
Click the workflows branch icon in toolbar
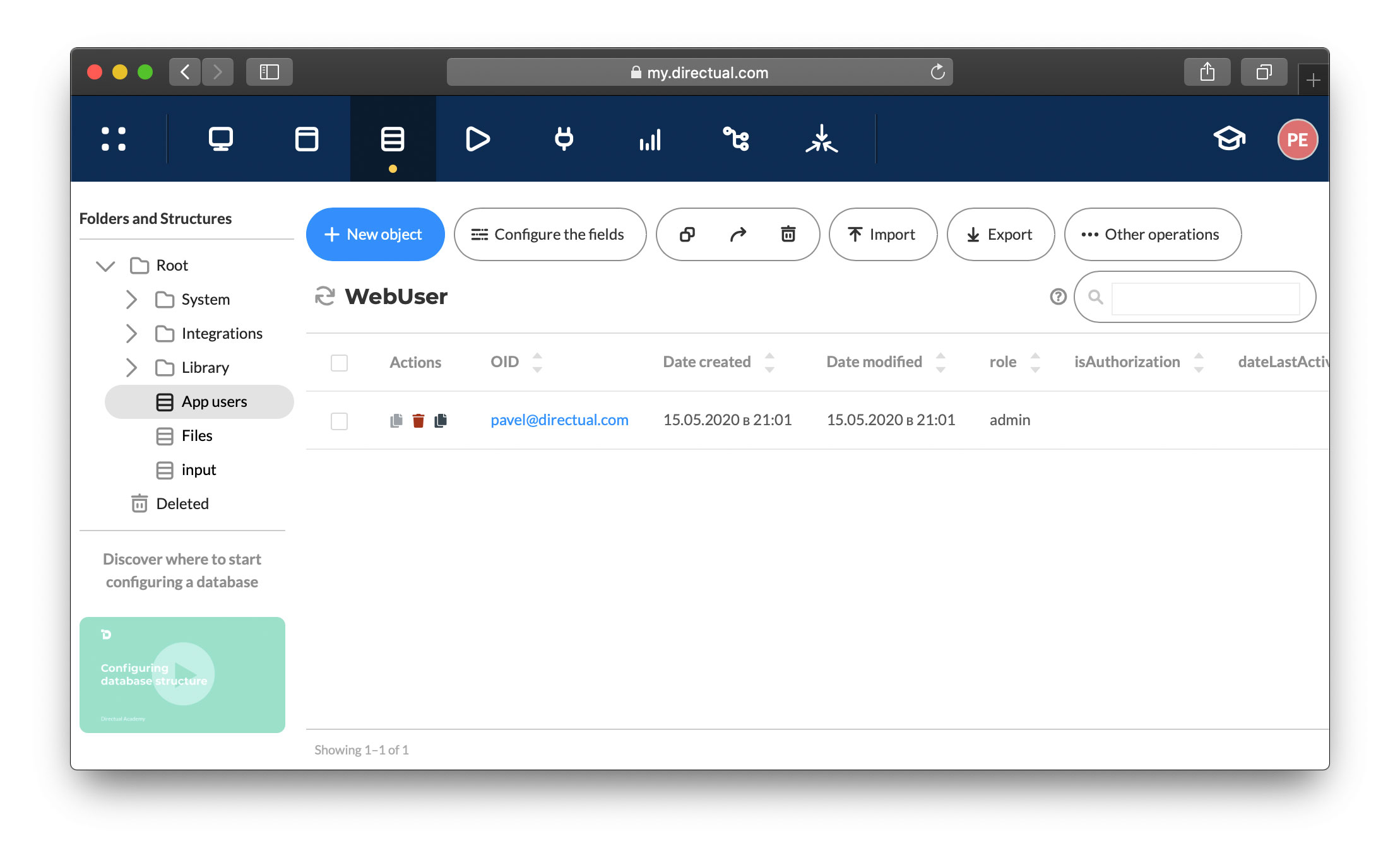coord(737,140)
